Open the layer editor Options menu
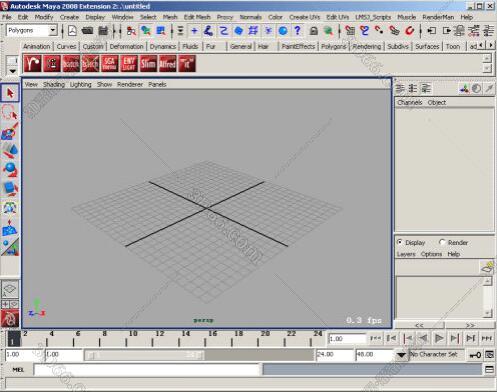 coord(431,254)
